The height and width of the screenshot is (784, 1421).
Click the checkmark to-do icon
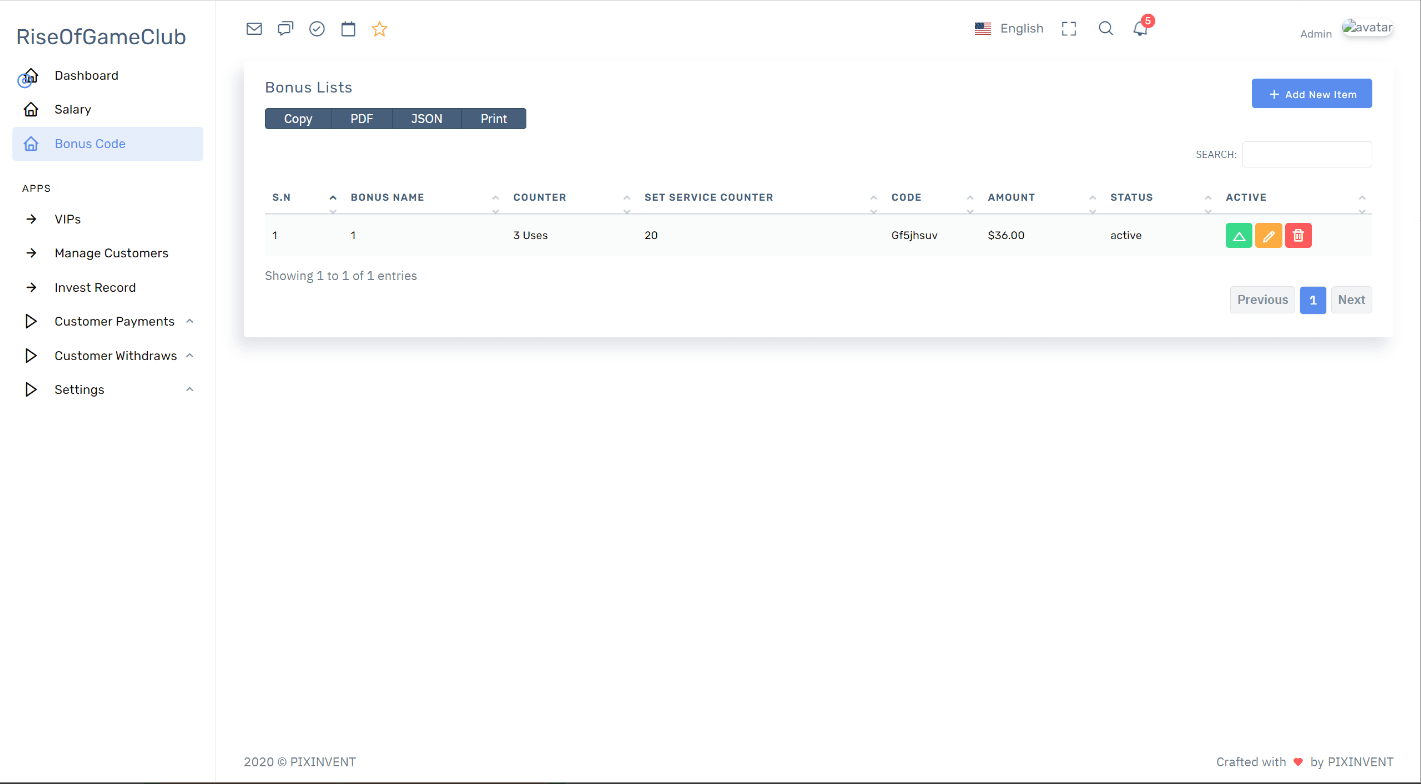pos(317,29)
